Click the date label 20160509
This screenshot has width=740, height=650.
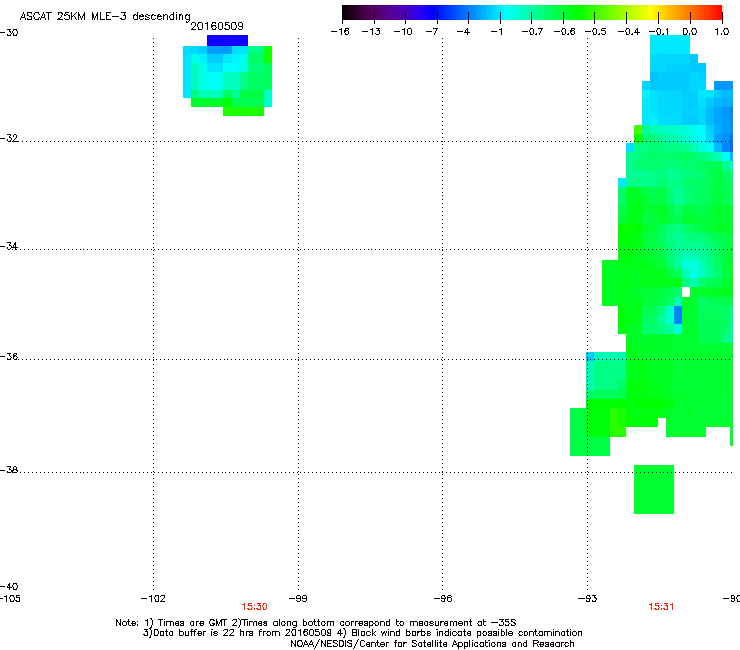click(217, 26)
